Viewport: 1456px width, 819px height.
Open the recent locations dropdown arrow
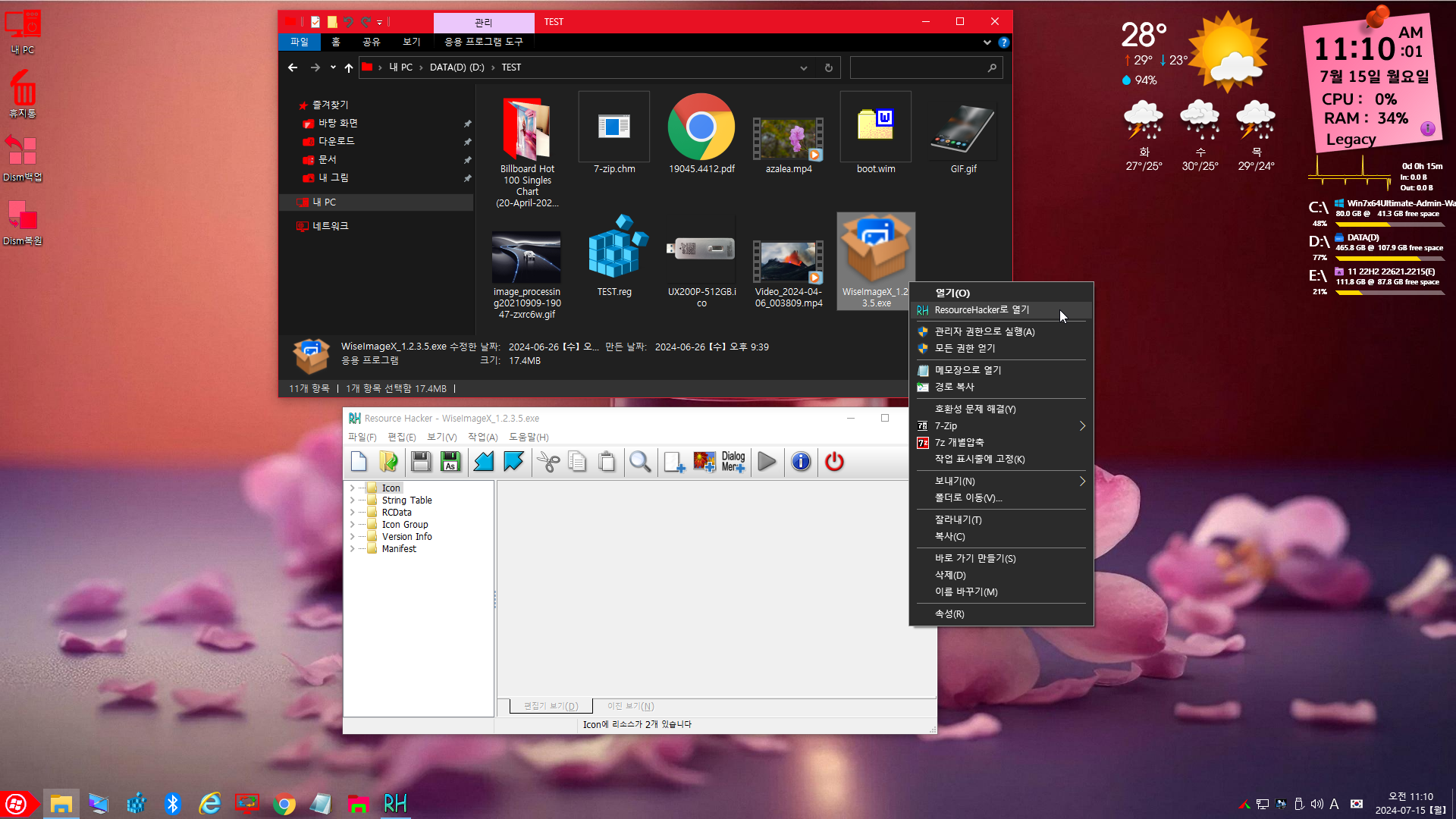click(333, 67)
